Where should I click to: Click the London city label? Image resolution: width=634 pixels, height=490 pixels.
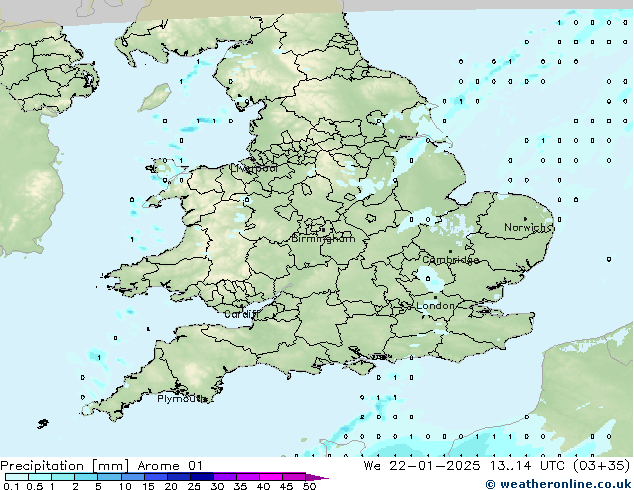[435, 306]
